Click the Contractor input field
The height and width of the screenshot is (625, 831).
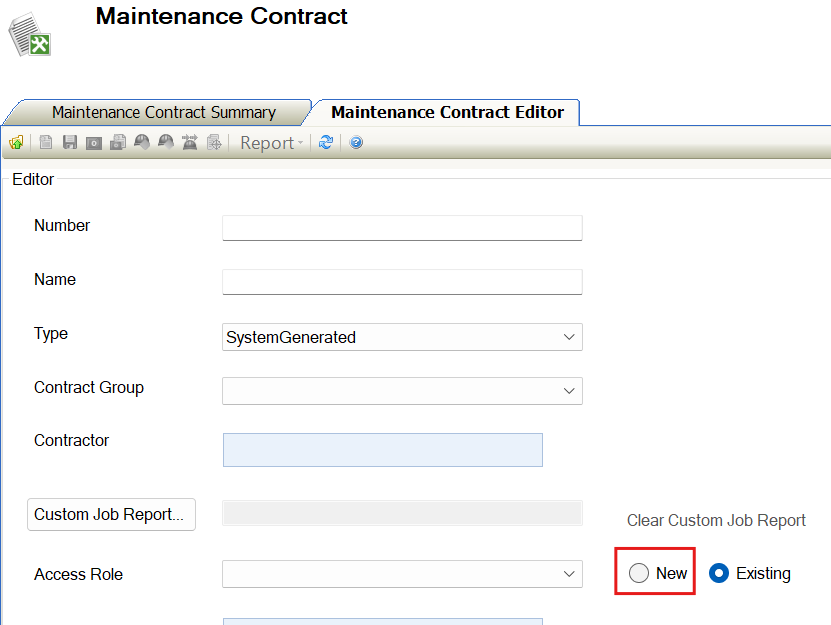click(x=382, y=450)
